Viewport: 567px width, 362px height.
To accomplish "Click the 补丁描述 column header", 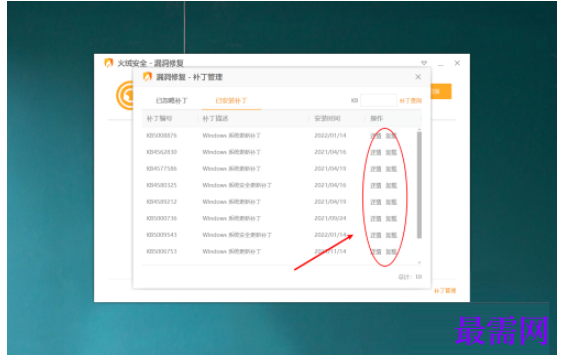I will [215, 119].
